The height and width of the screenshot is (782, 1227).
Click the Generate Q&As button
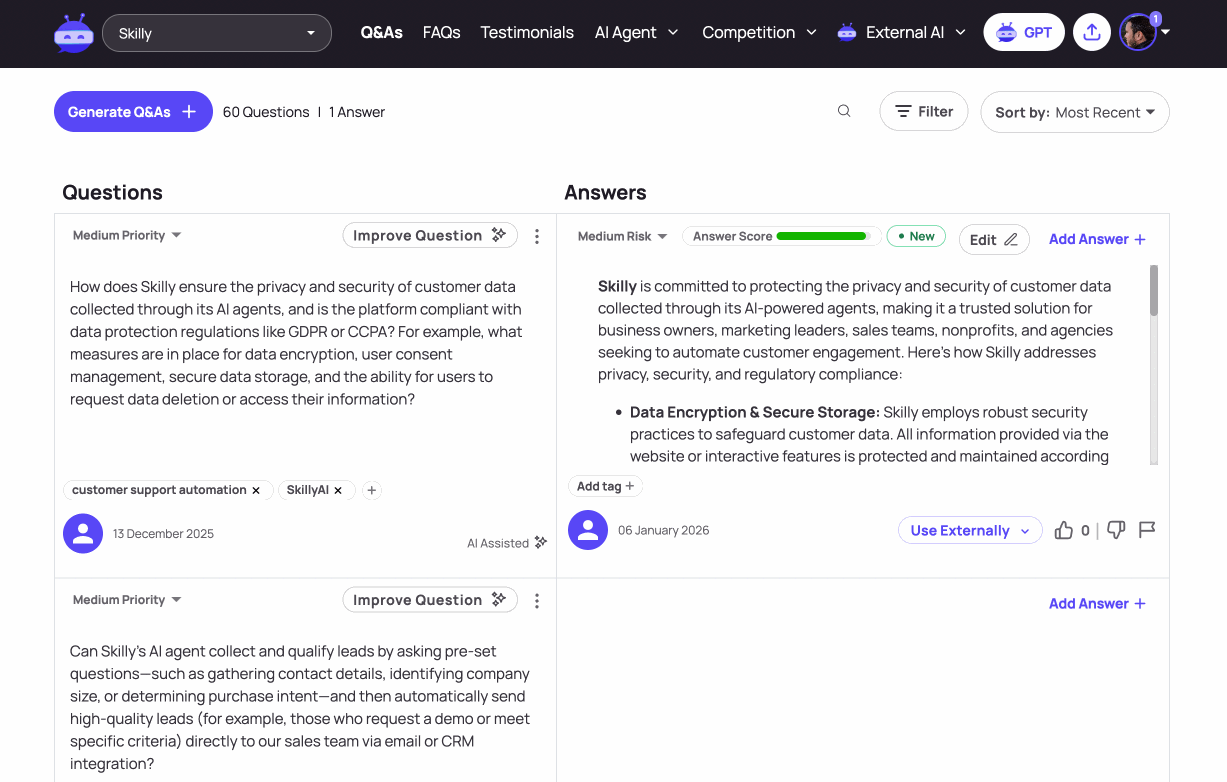coord(133,112)
